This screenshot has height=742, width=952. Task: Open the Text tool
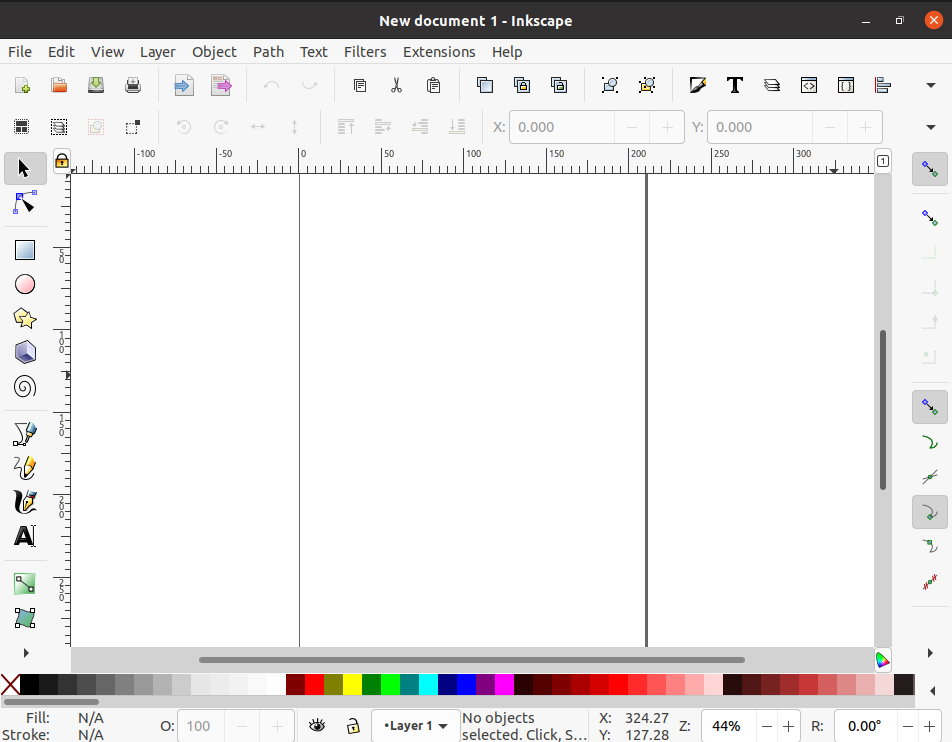pyautogui.click(x=24, y=536)
